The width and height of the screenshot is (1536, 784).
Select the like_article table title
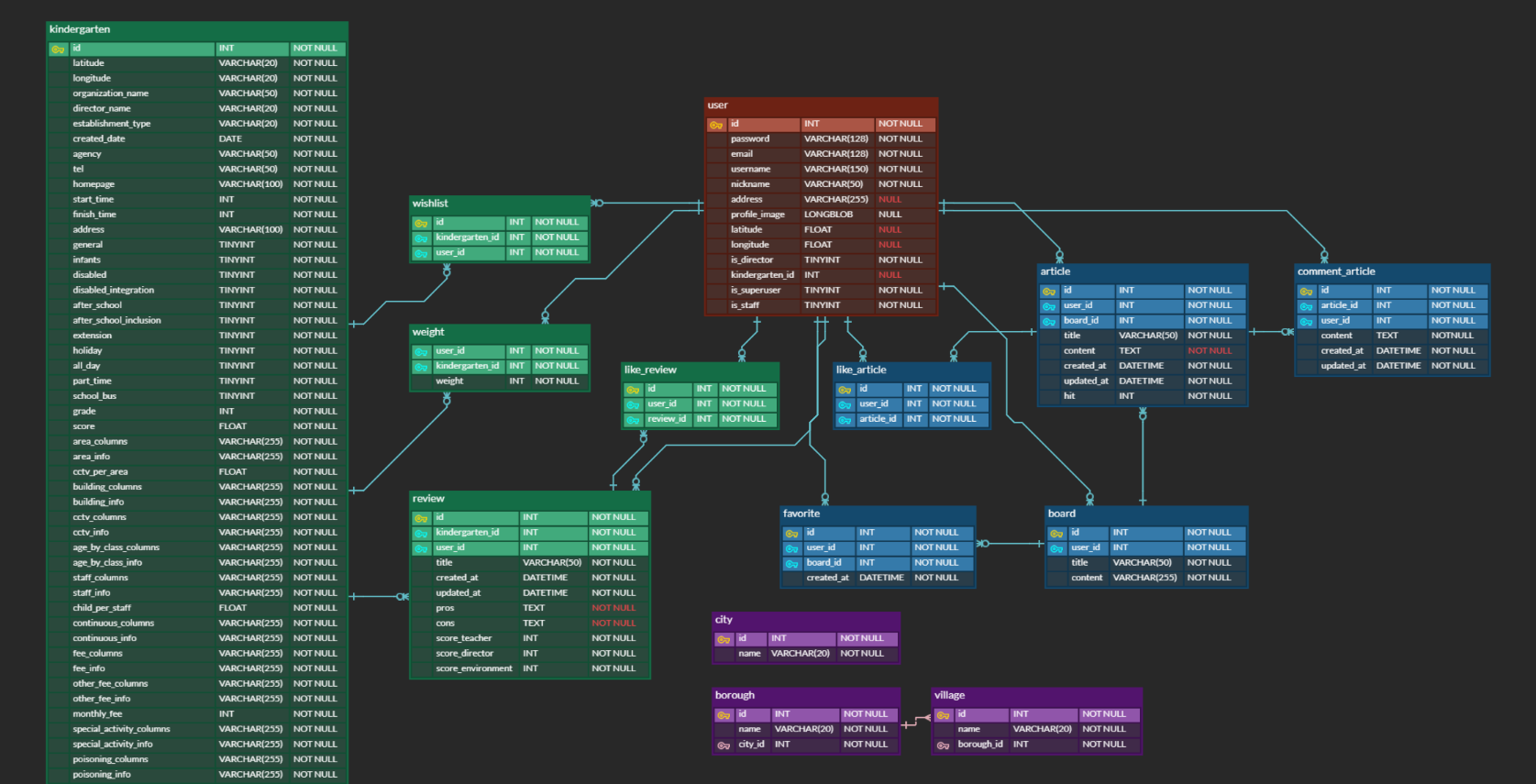[x=861, y=370]
